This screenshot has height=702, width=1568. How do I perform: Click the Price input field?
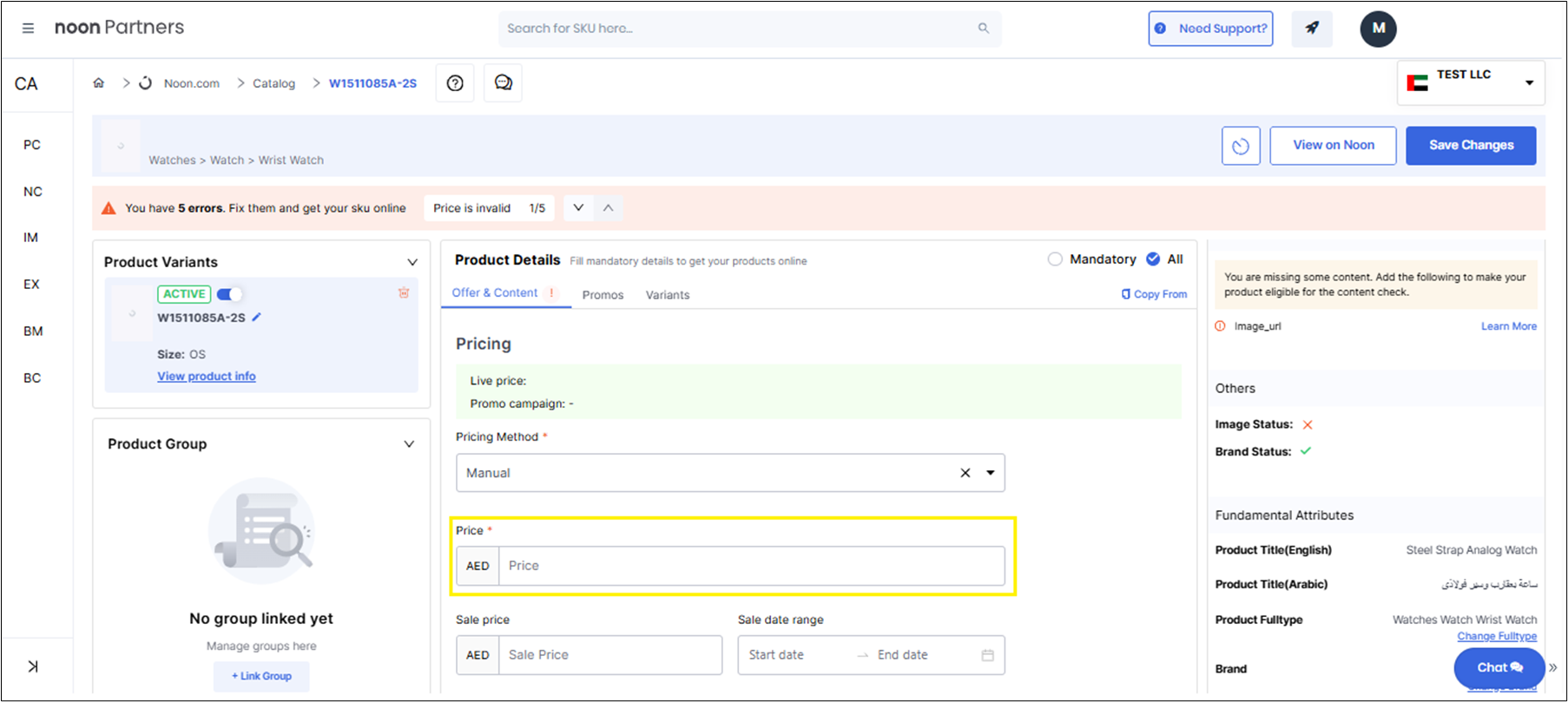751,566
